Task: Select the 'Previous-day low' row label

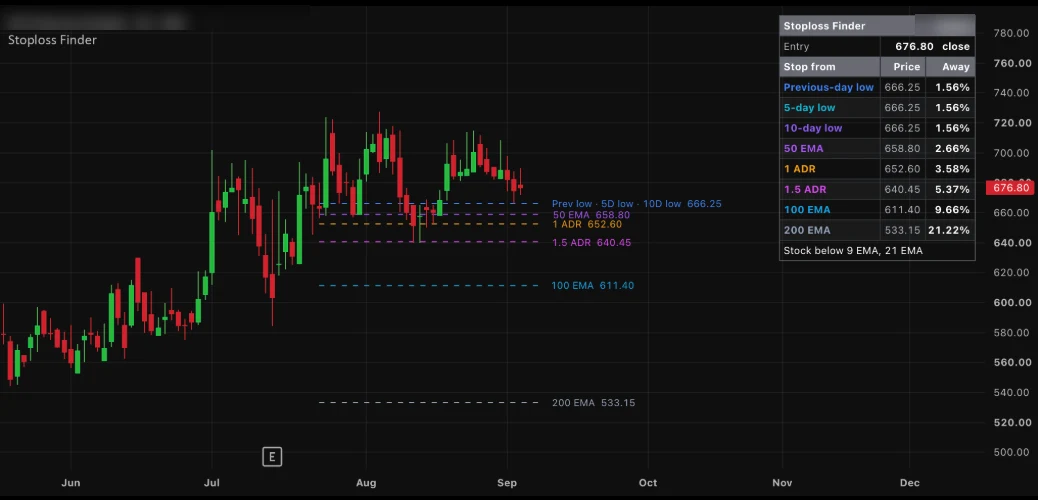Action: (x=829, y=87)
